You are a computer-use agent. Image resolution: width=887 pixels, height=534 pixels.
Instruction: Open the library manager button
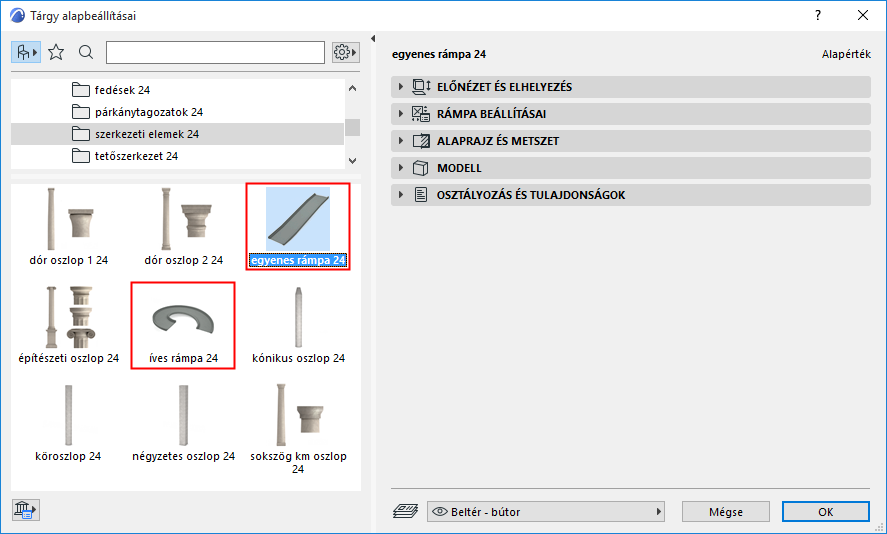(25, 510)
